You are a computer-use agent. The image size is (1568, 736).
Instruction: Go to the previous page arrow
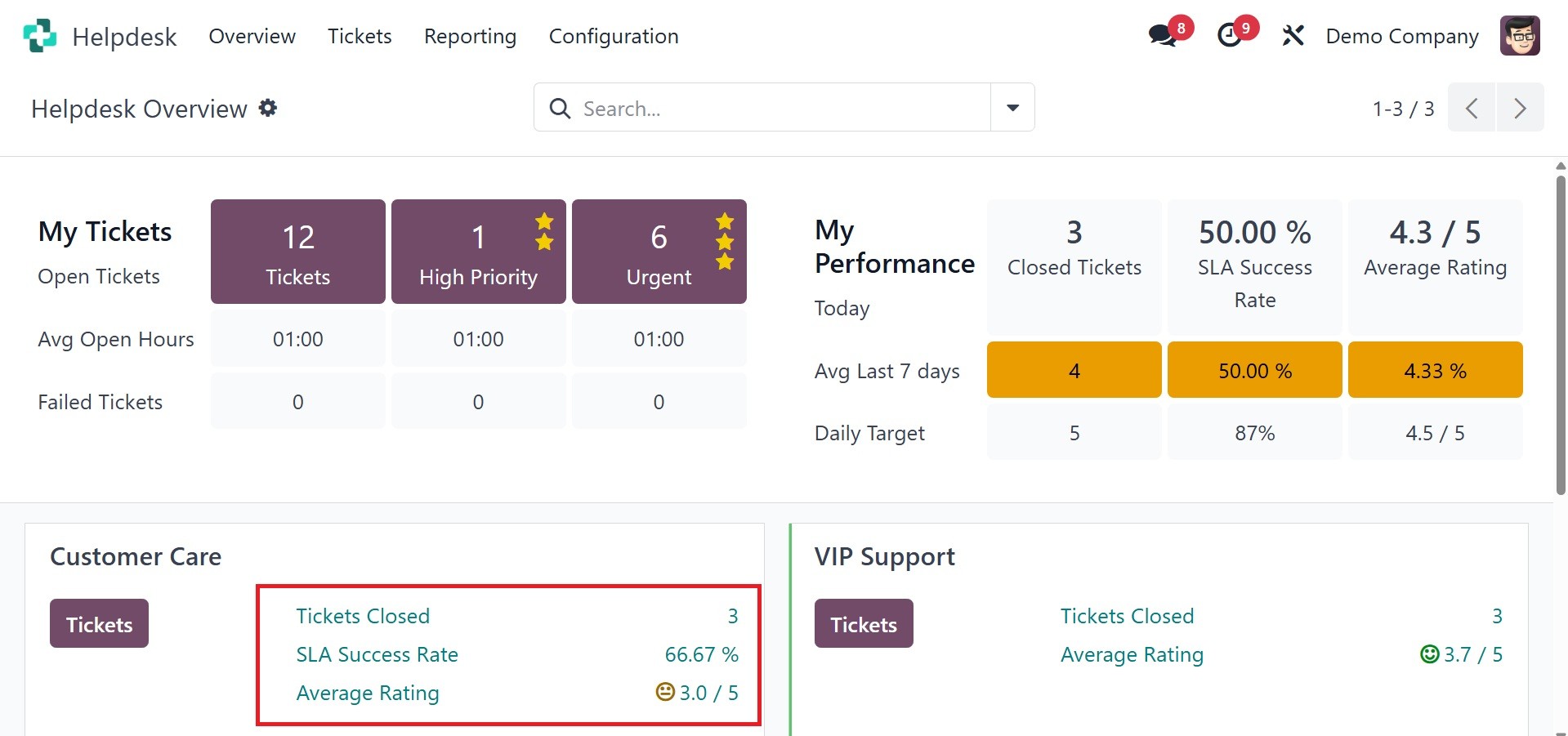[x=1472, y=108]
